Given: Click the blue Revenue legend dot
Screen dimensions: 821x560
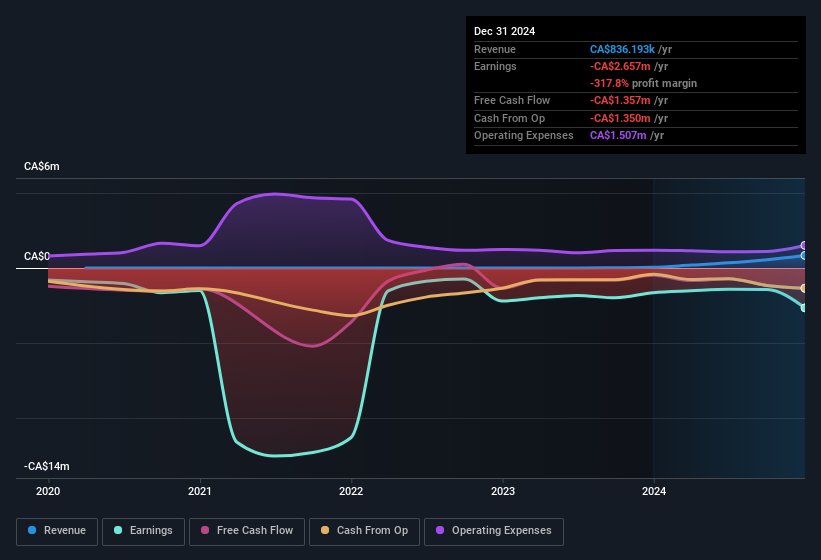Looking at the screenshot, I should coord(32,530).
